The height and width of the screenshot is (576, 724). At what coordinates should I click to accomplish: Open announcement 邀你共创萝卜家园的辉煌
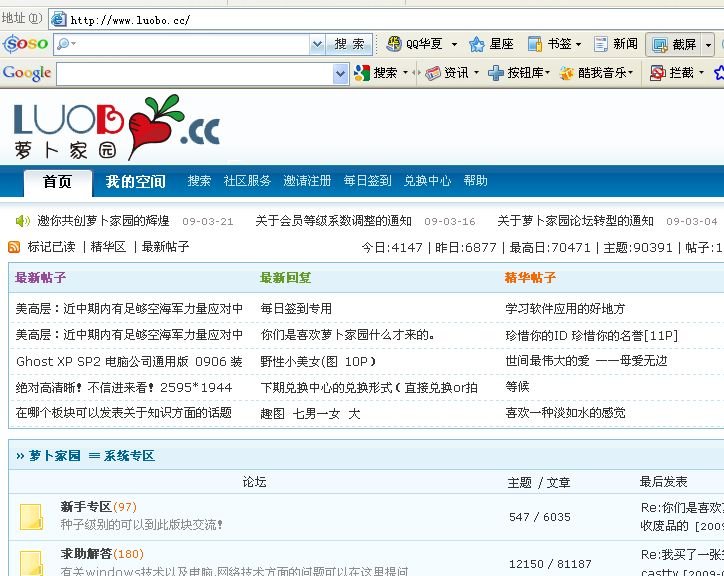click(x=103, y=221)
